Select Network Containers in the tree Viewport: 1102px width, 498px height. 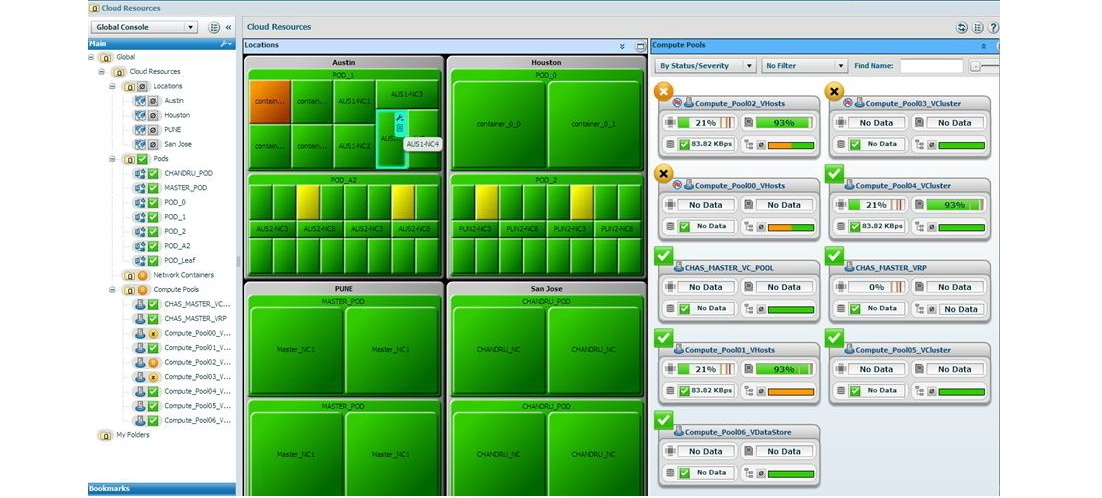click(183, 275)
